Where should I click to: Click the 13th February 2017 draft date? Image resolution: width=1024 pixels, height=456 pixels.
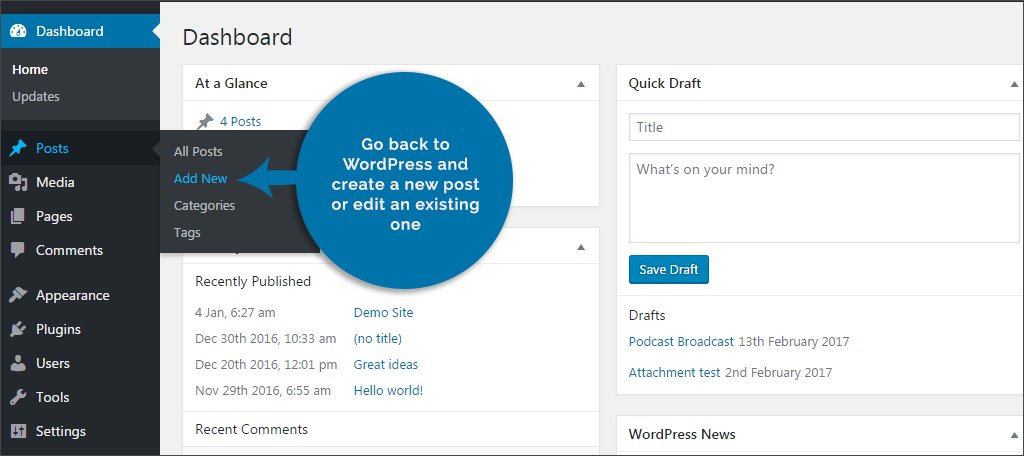(x=794, y=341)
